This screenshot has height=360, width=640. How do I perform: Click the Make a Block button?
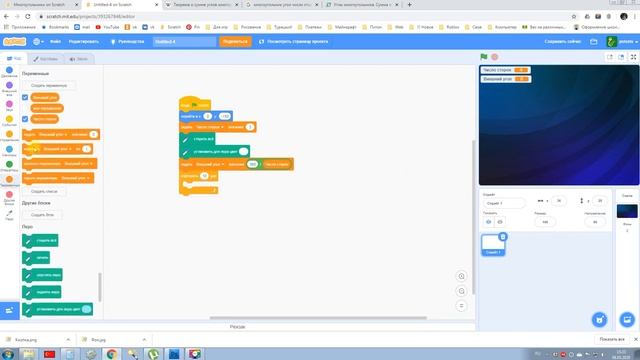point(42,215)
